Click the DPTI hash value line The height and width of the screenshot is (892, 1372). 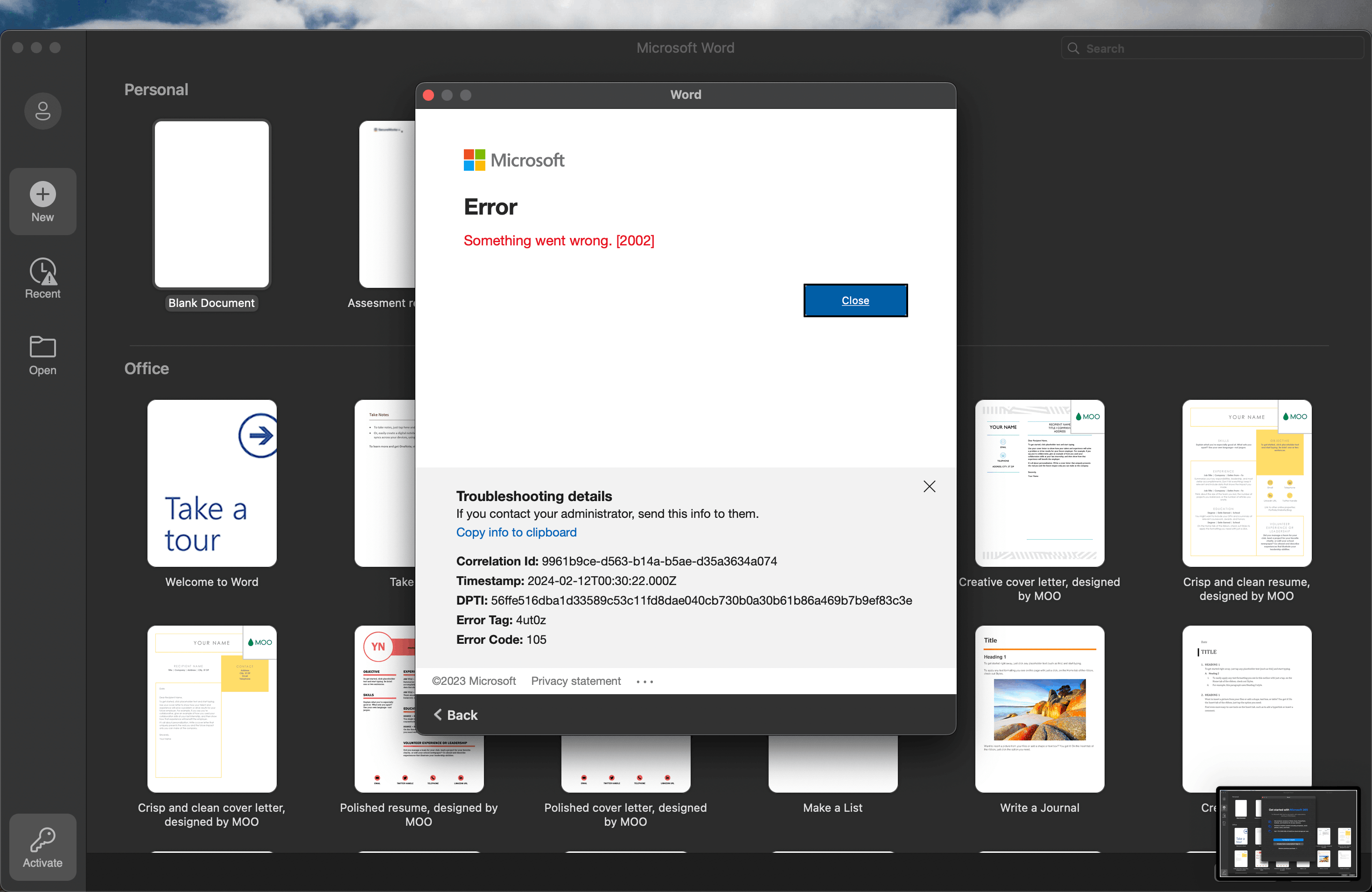tap(684, 600)
